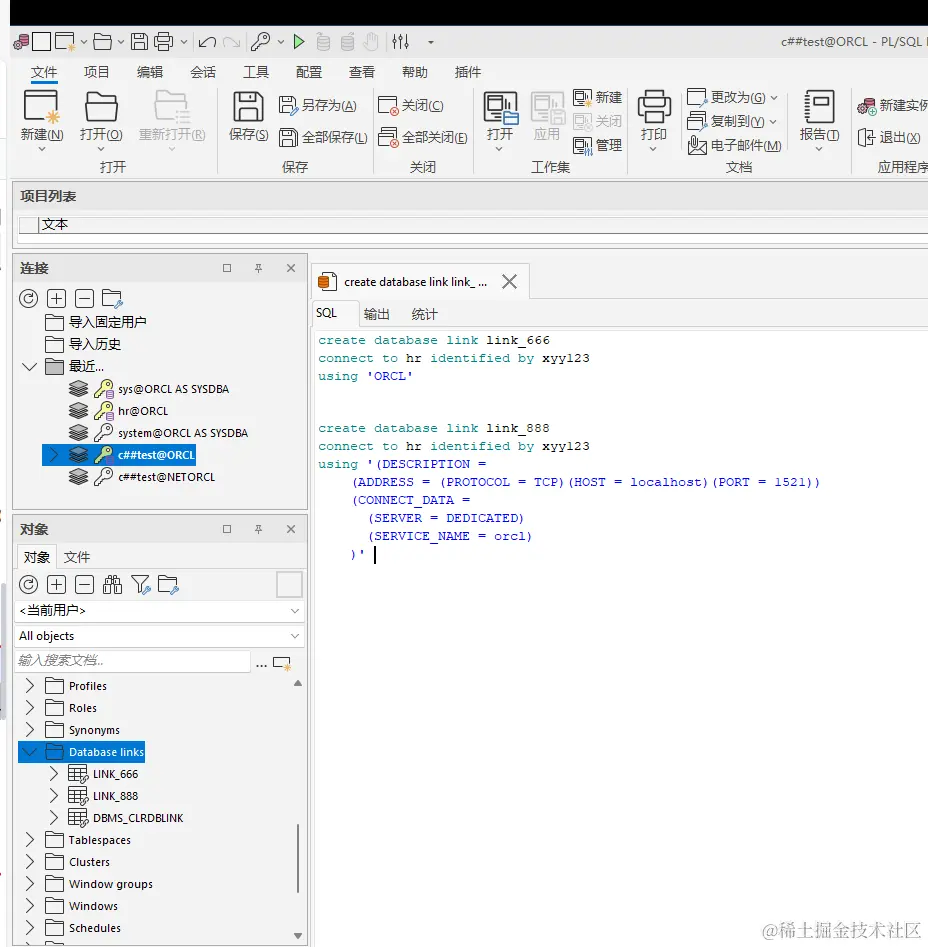928x947 pixels.
Task: Select sys@ORCL AS SYSDBA connection
Action: point(174,389)
